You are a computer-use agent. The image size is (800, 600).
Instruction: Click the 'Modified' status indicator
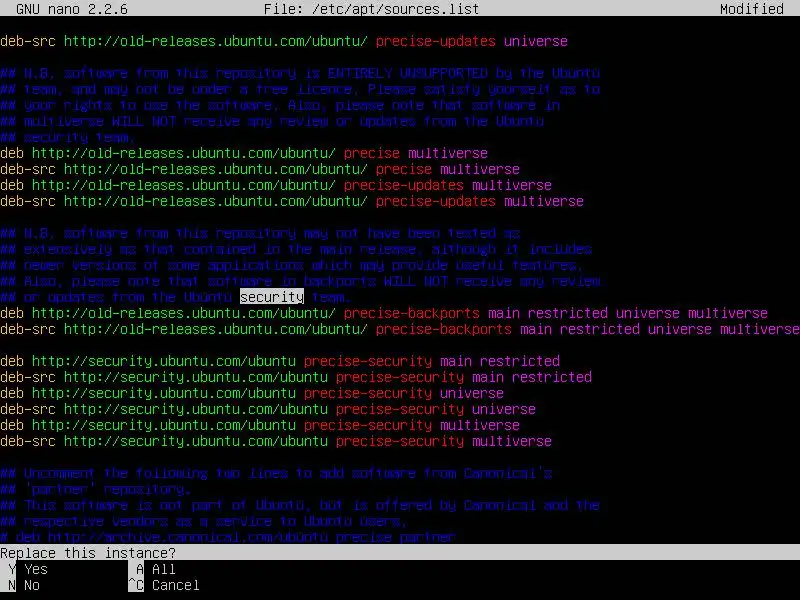point(752,9)
